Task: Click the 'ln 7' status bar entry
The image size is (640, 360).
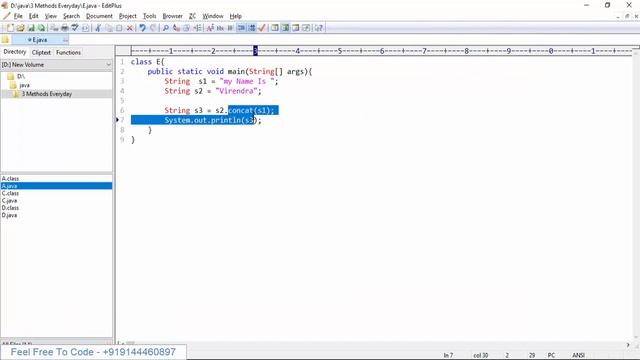Action: point(448,355)
